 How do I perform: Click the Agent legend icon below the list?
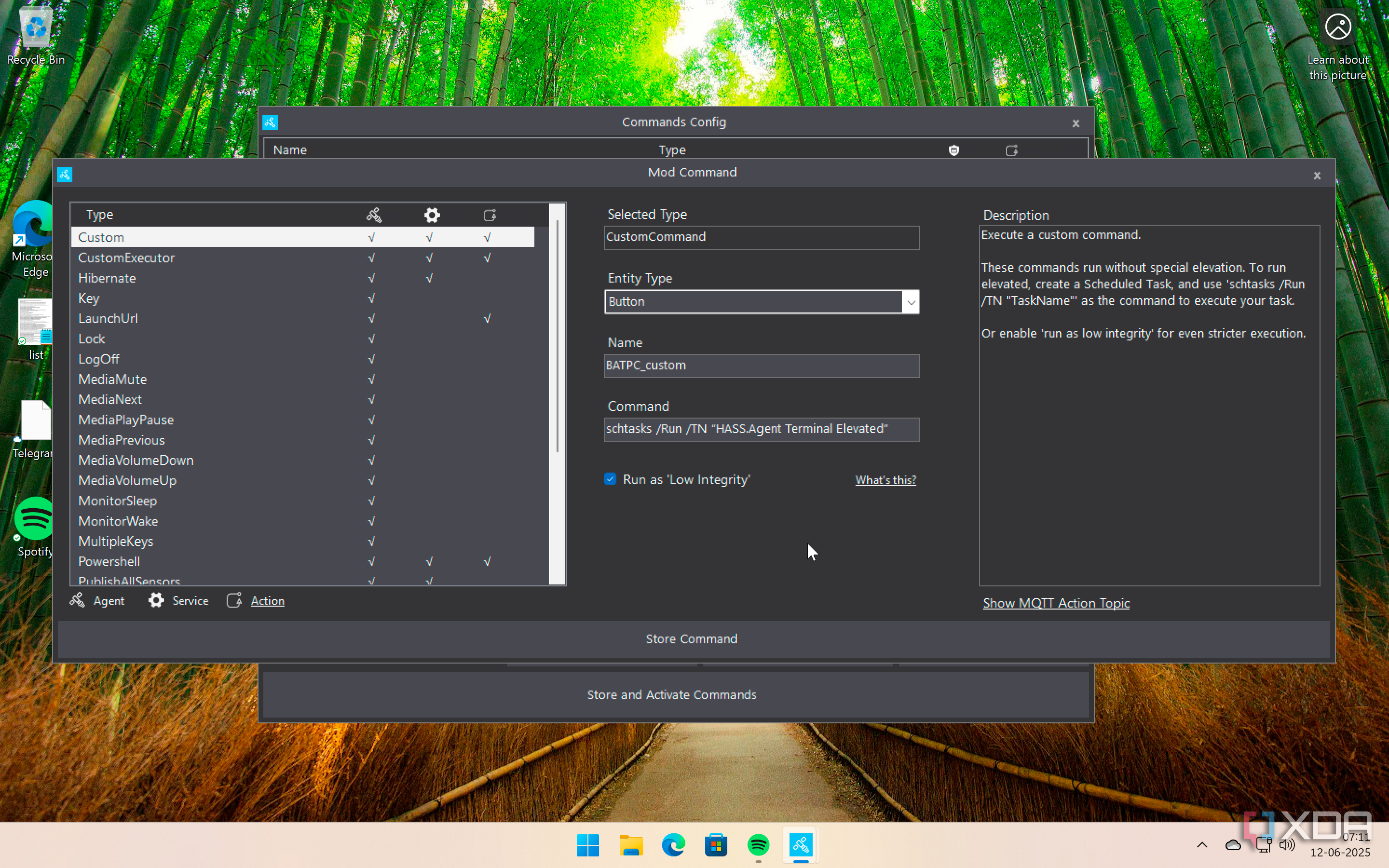coord(77,600)
